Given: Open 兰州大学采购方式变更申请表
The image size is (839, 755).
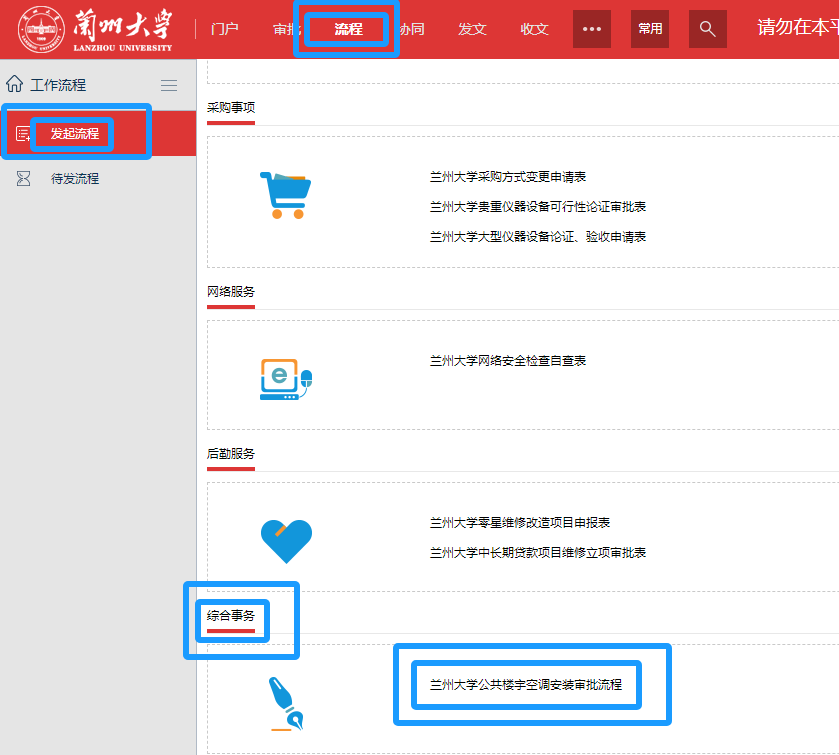Looking at the screenshot, I should tap(508, 177).
